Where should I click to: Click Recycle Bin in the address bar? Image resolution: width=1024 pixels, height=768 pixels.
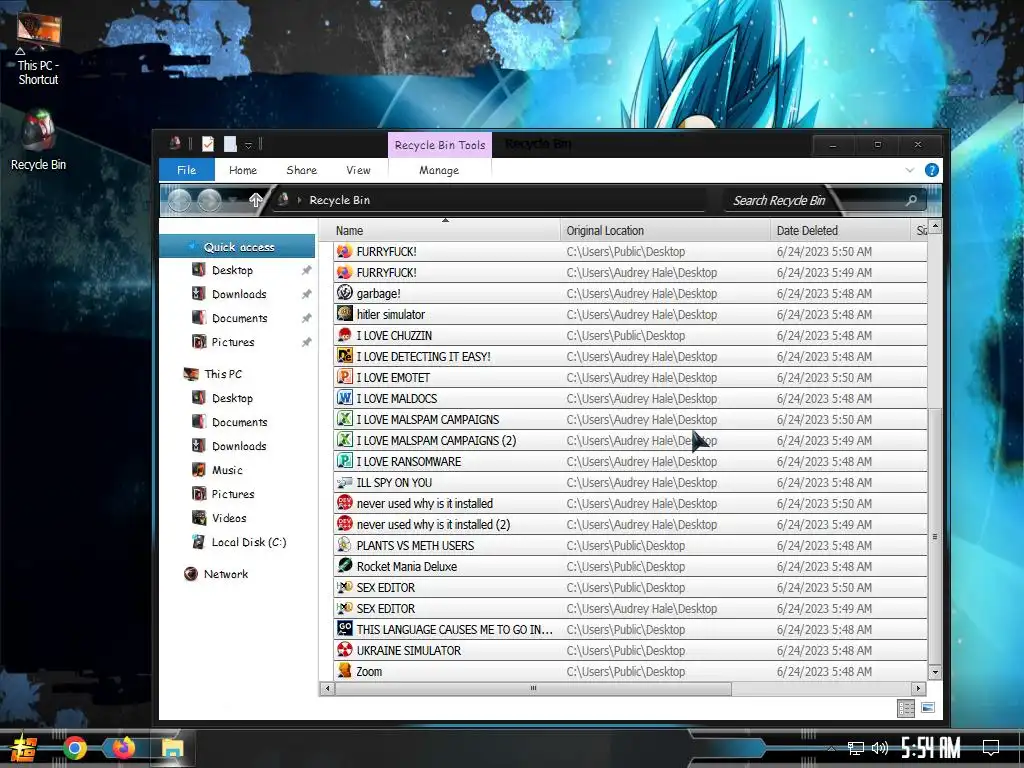coord(340,200)
